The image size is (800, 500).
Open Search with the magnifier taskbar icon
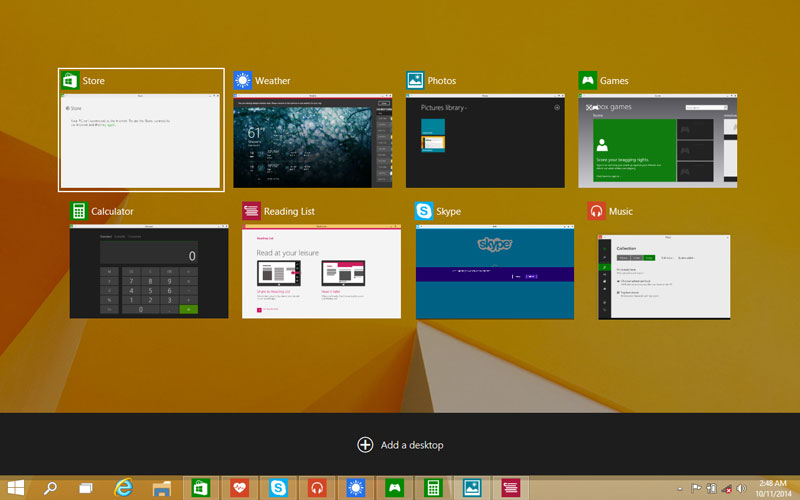(x=50, y=488)
